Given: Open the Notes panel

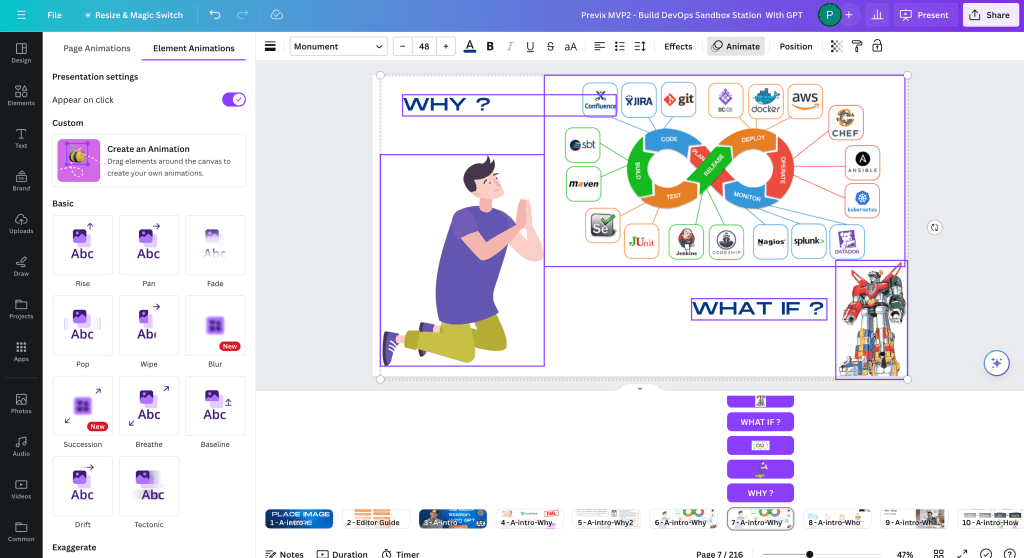Looking at the screenshot, I should pyautogui.click(x=284, y=554).
